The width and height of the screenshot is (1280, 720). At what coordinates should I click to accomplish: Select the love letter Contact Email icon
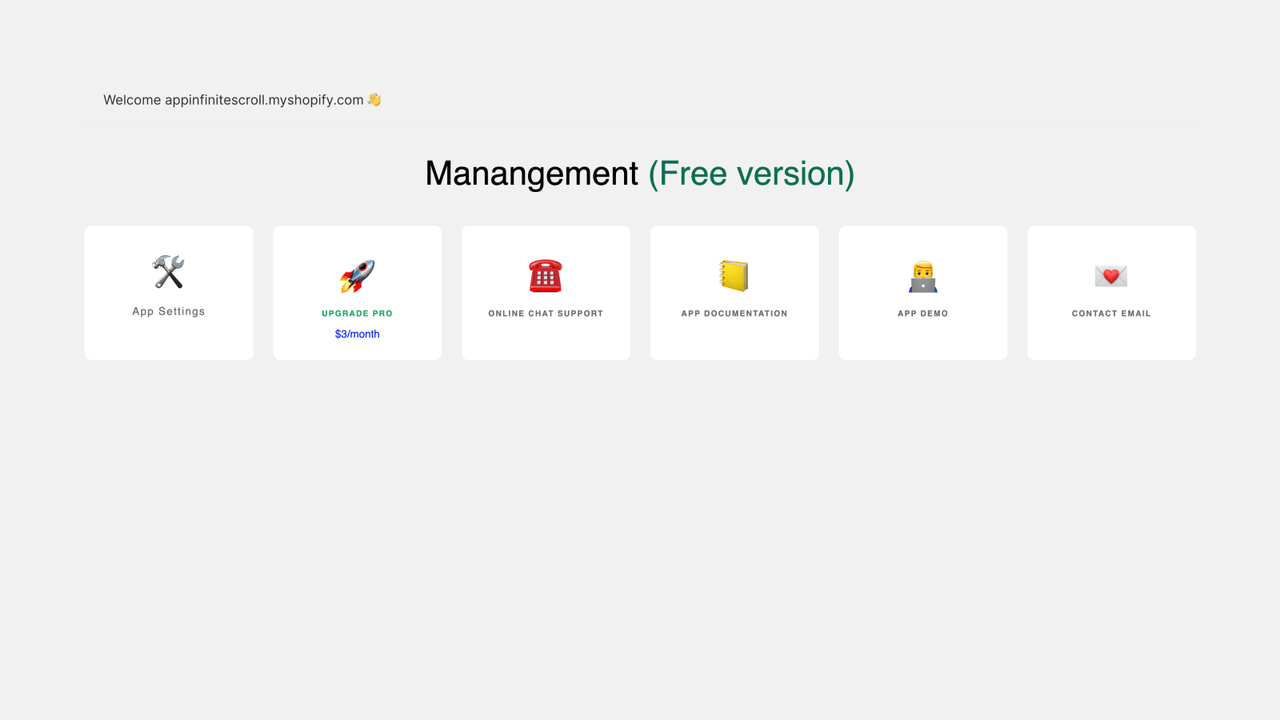click(x=1111, y=275)
